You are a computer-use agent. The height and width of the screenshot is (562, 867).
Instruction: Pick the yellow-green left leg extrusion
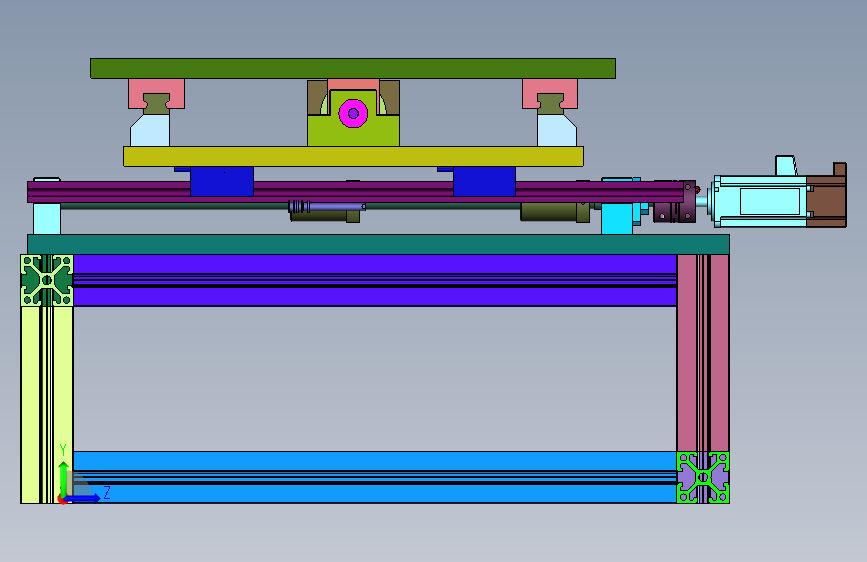47,404
